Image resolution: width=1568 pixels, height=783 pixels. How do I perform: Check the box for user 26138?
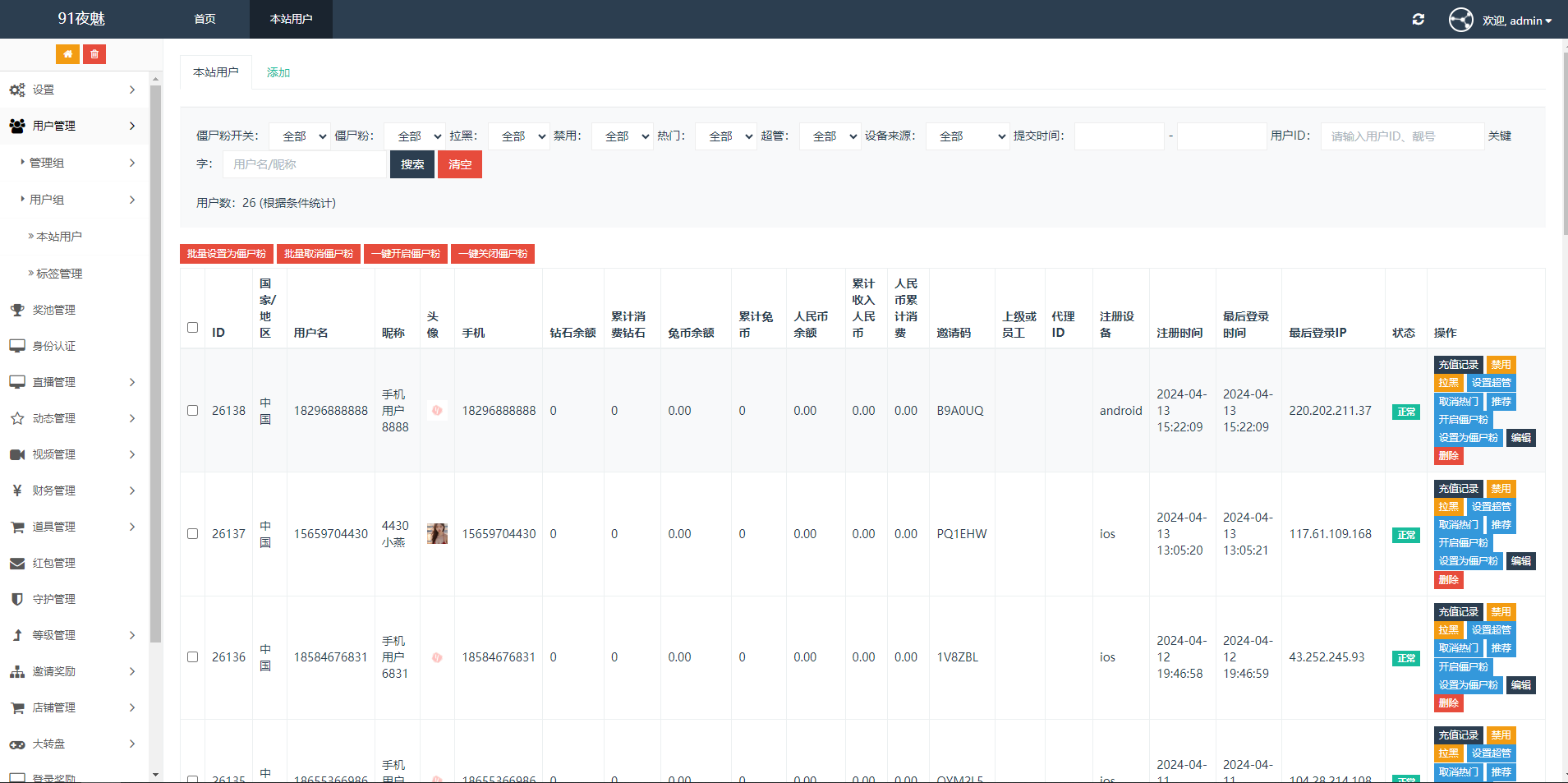[x=192, y=410]
